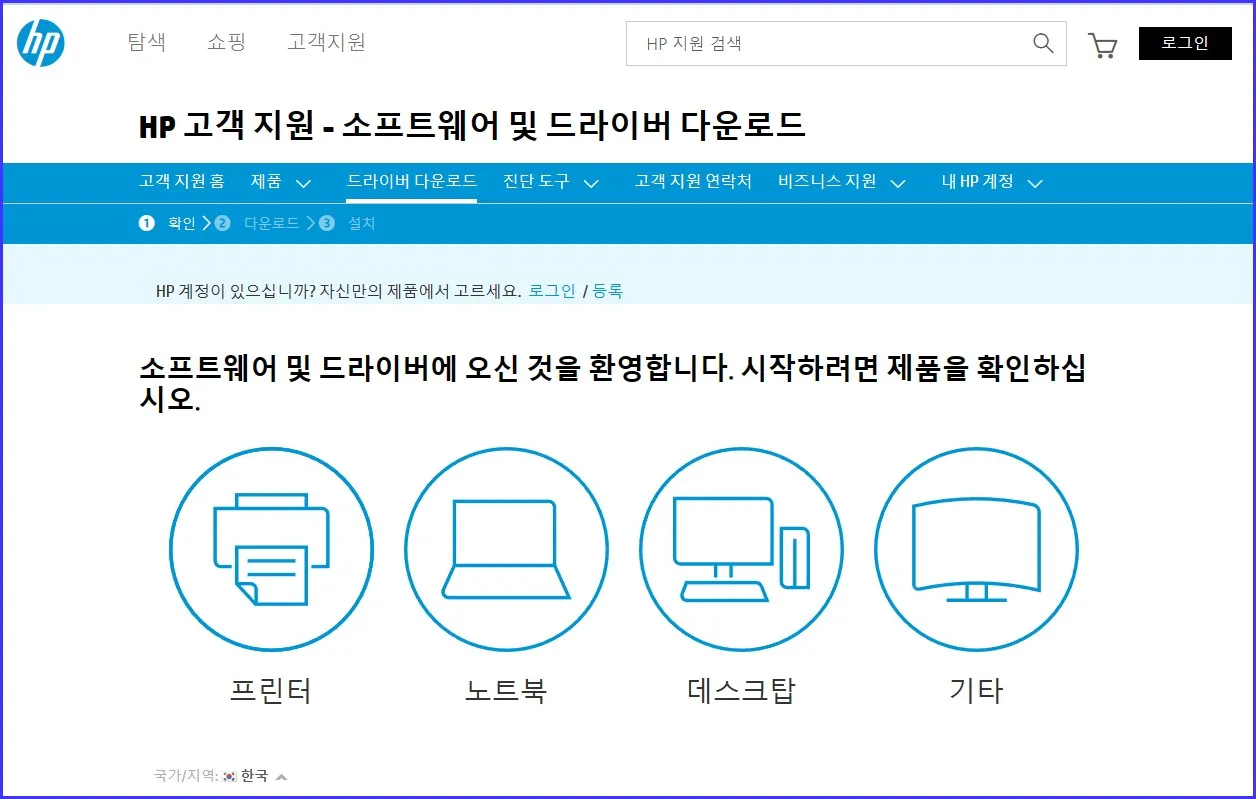Click the search magnifier icon

pyautogui.click(x=1043, y=43)
